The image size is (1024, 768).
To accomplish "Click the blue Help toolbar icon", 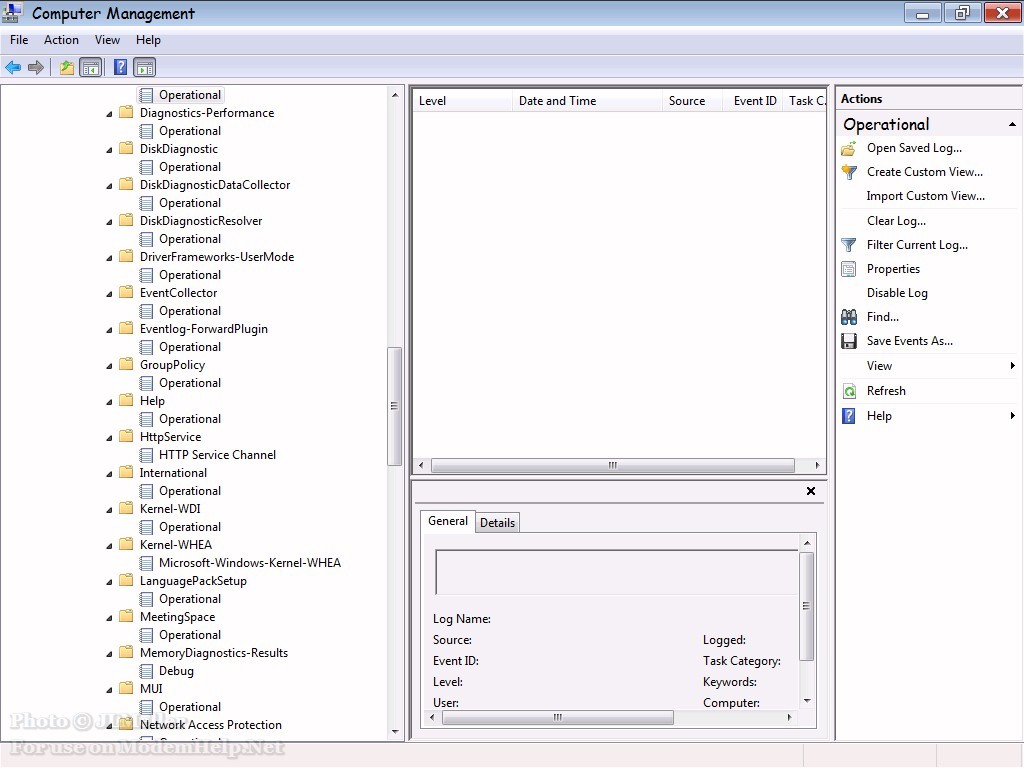I will coord(120,67).
